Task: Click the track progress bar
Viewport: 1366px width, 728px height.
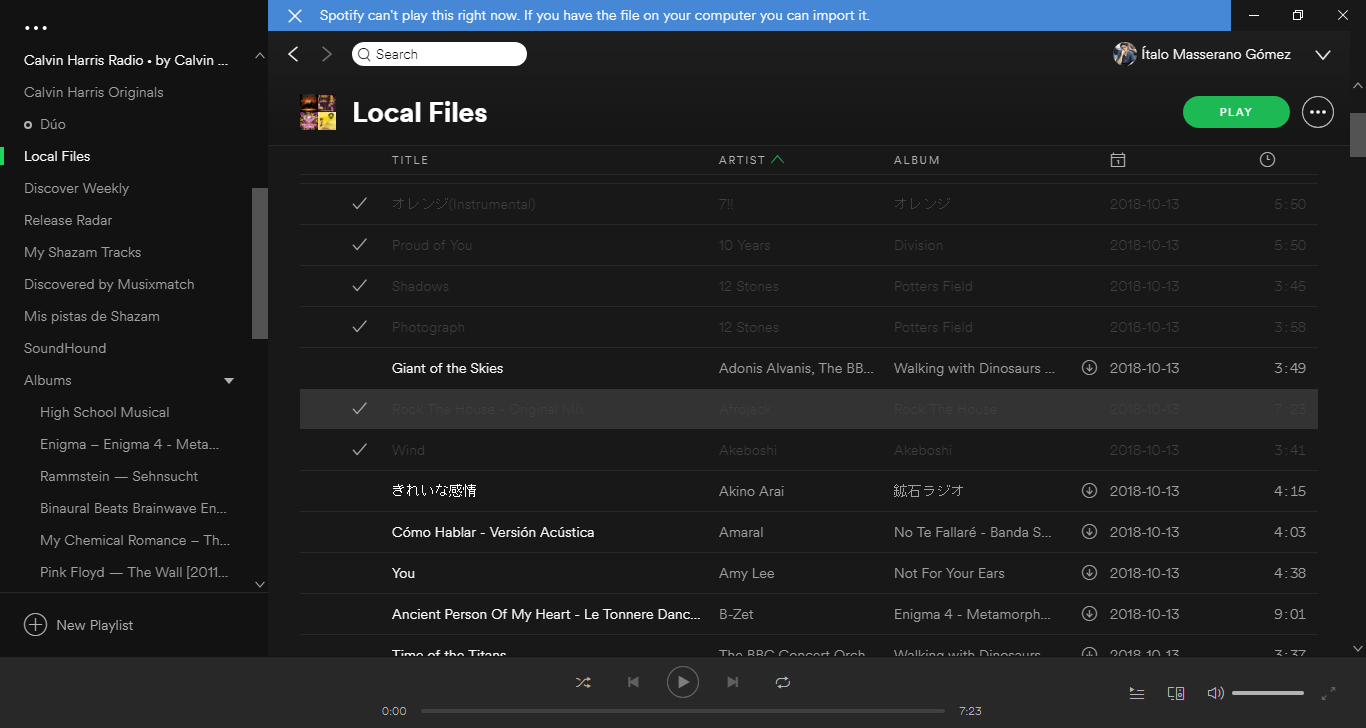Action: coord(683,711)
